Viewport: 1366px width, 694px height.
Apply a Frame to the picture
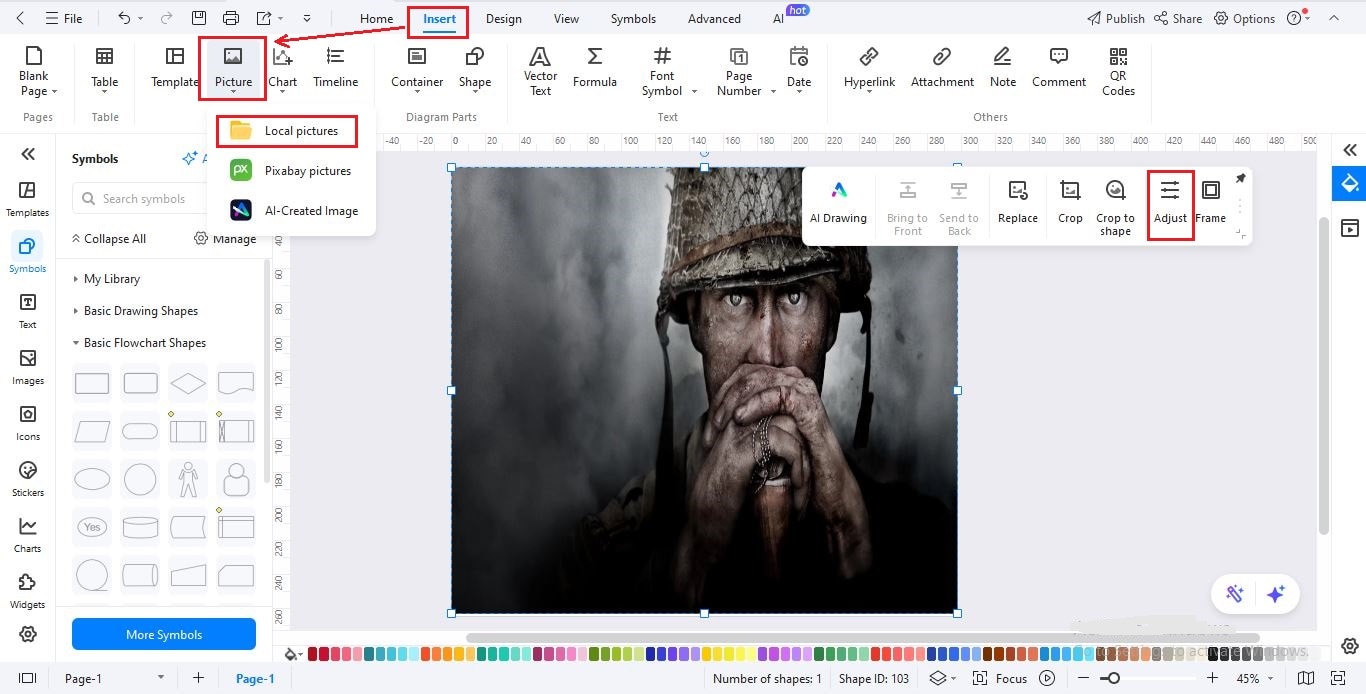point(1210,203)
